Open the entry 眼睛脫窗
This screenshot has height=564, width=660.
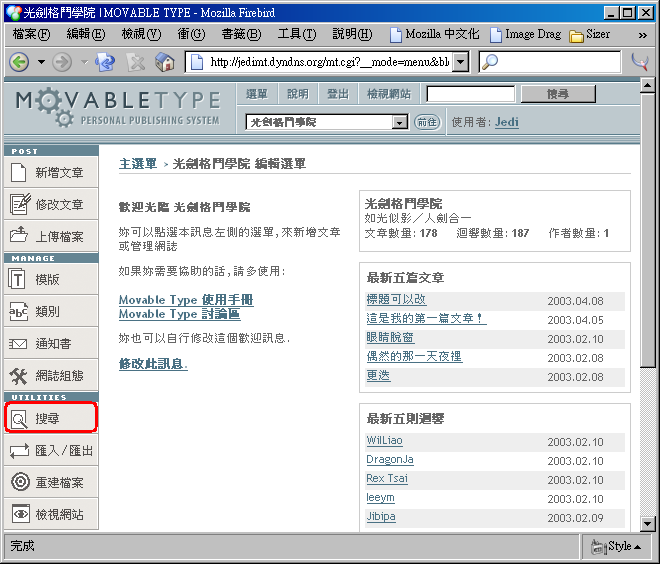point(390,337)
